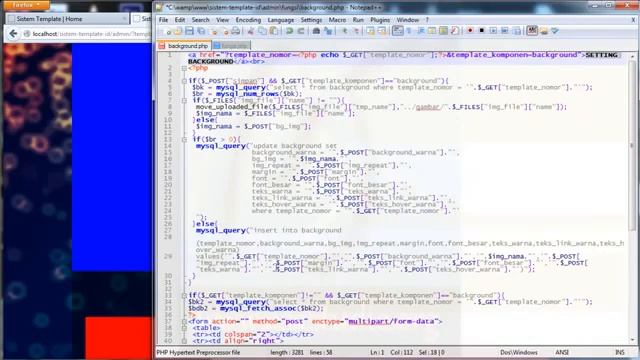Click the 'Ln : 1' status bar entry

point(377,352)
